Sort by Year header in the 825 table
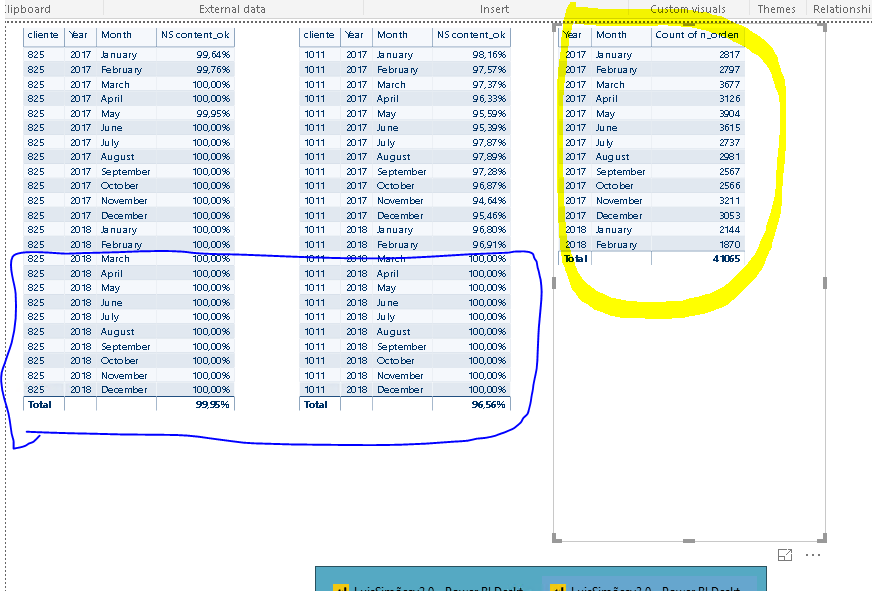872x591 pixels. coord(78,34)
